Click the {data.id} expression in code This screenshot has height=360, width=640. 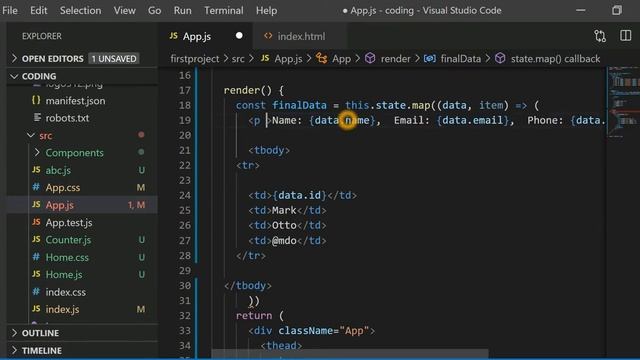click(x=300, y=196)
